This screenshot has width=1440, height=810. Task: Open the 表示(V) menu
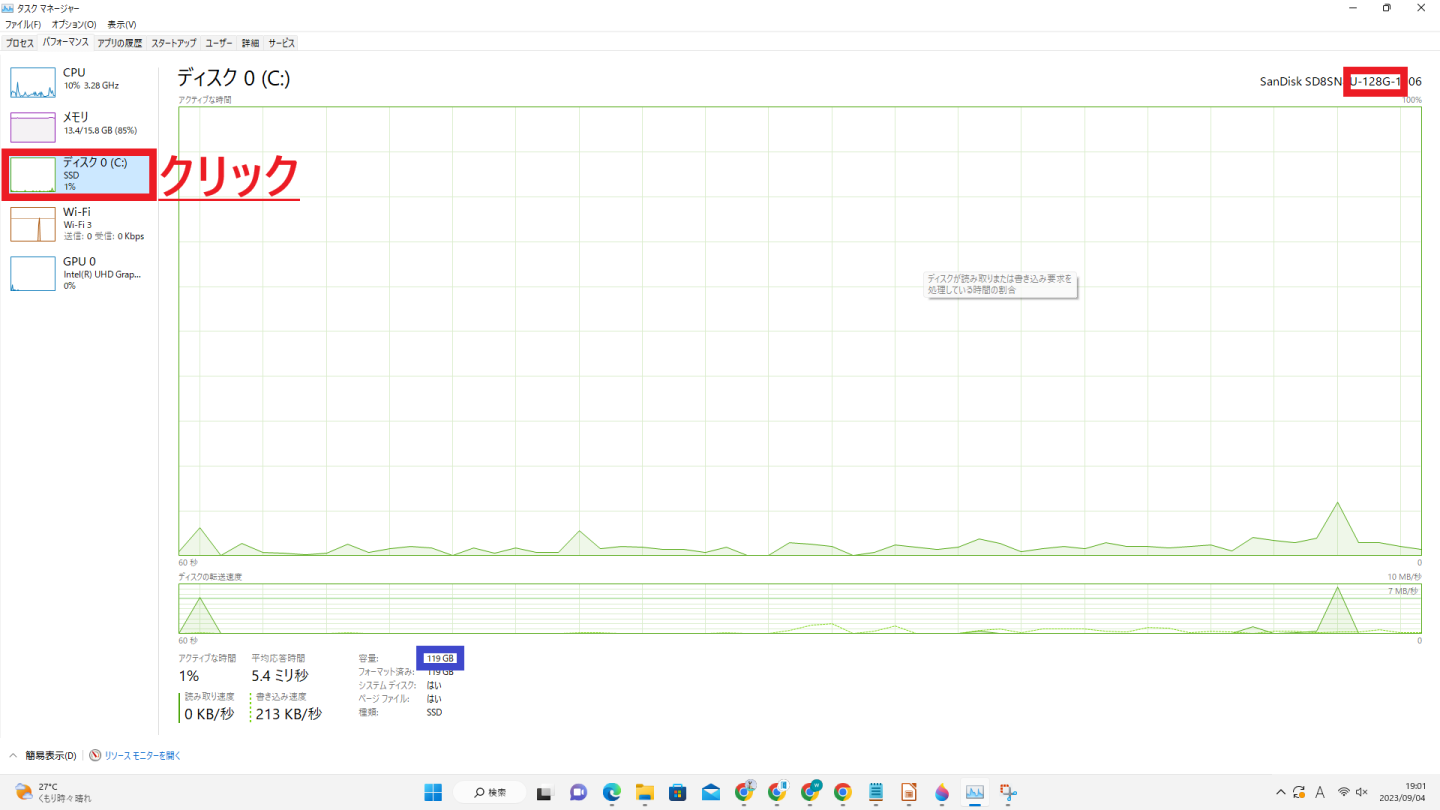click(121, 24)
